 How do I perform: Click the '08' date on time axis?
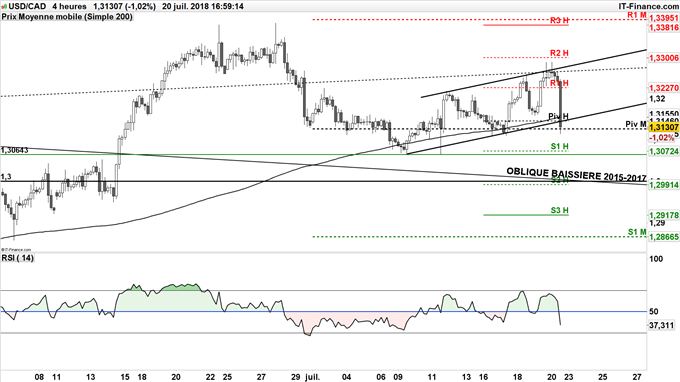39,377
